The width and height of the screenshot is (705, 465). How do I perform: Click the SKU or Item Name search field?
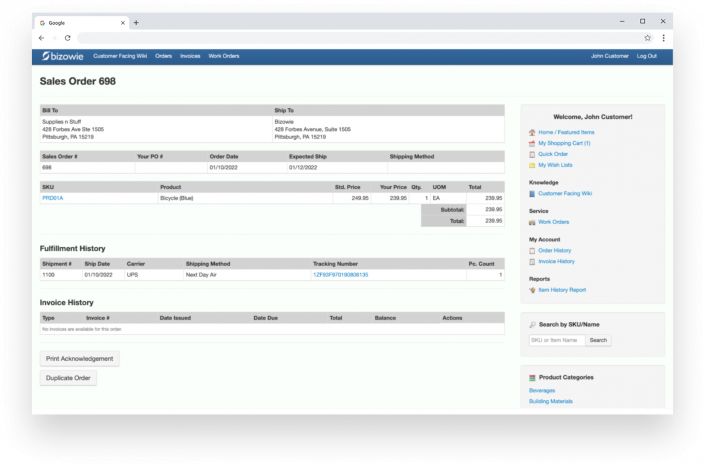(557, 340)
